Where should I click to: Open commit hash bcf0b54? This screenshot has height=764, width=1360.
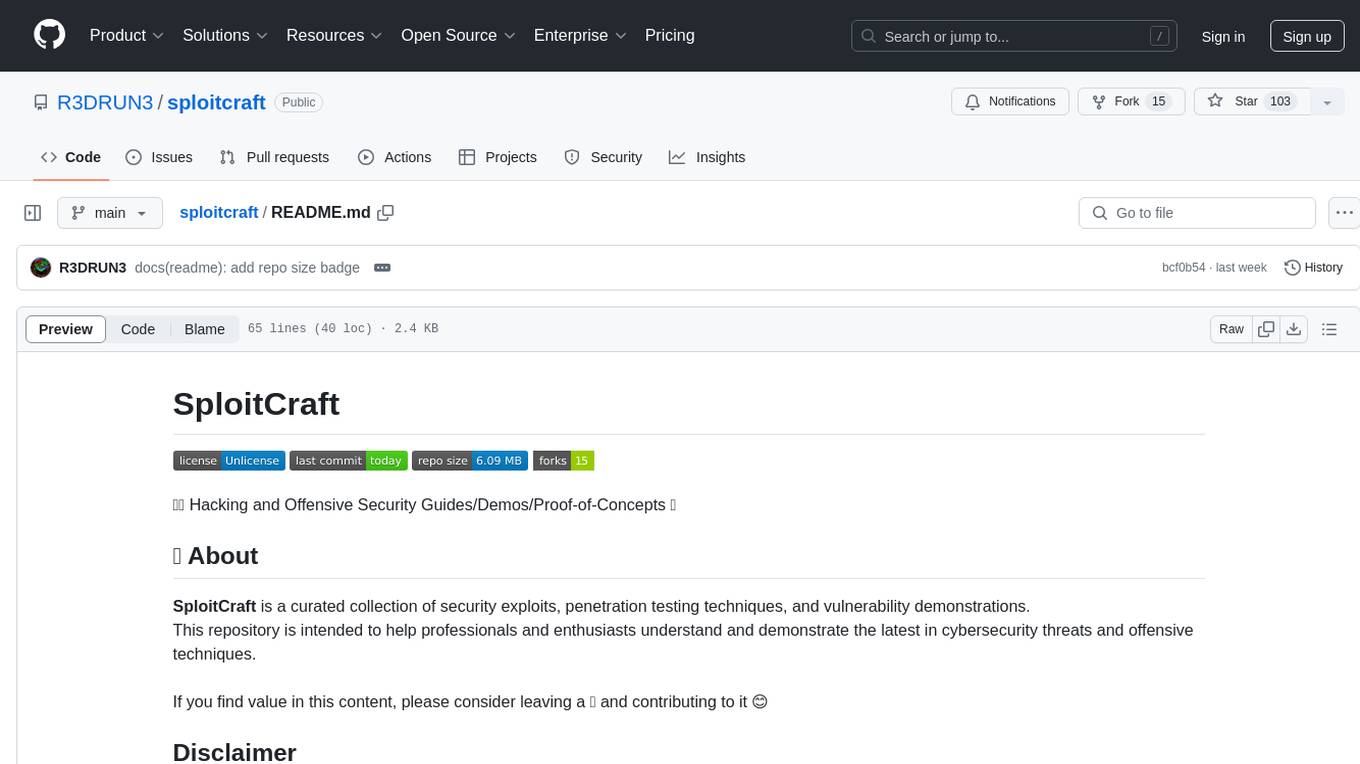click(x=1184, y=268)
